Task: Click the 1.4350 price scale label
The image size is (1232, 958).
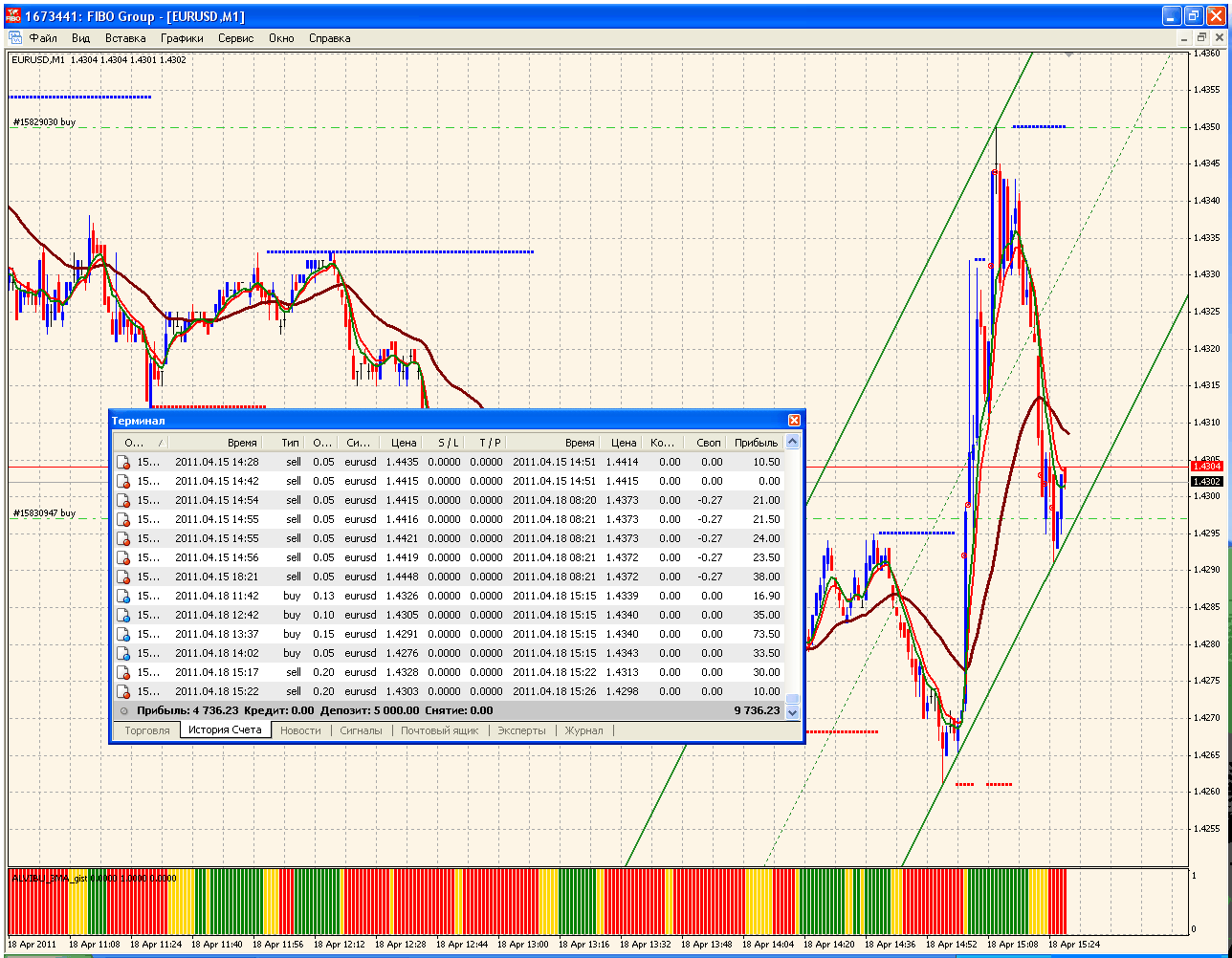Action: pyautogui.click(x=1206, y=126)
